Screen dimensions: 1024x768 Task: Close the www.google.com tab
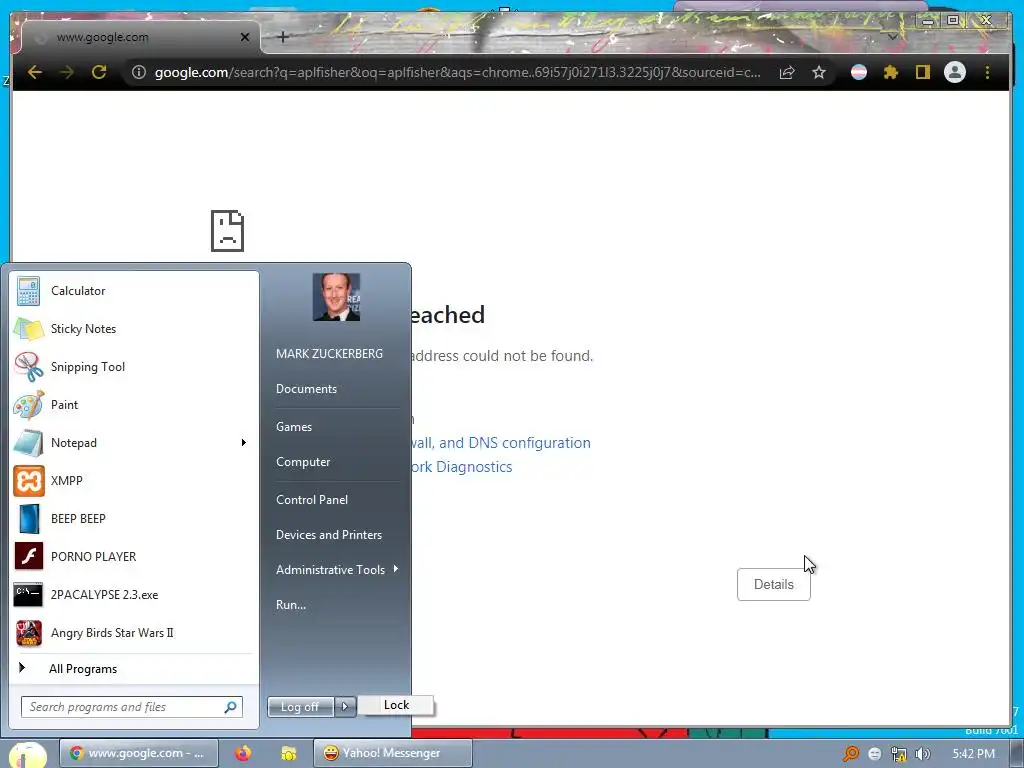[245, 37]
